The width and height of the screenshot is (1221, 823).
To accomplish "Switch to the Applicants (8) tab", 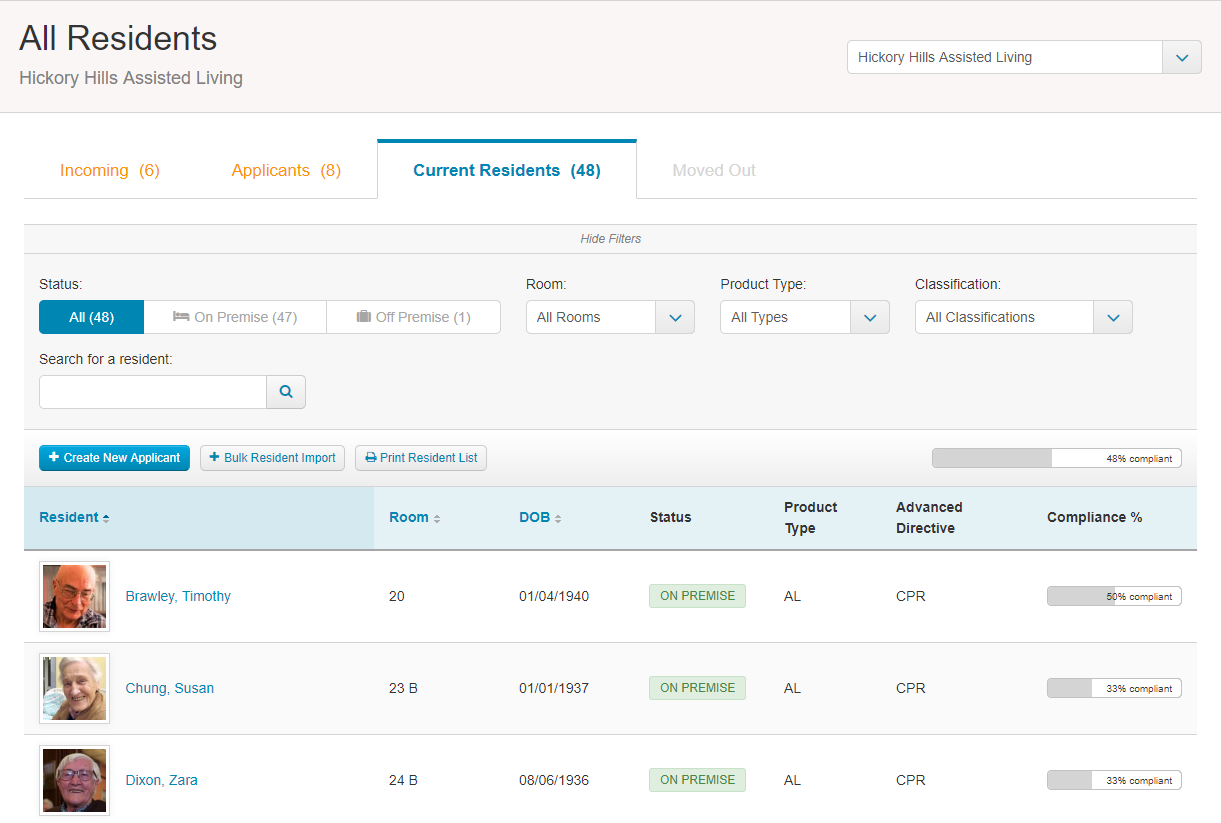I will point(286,170).
